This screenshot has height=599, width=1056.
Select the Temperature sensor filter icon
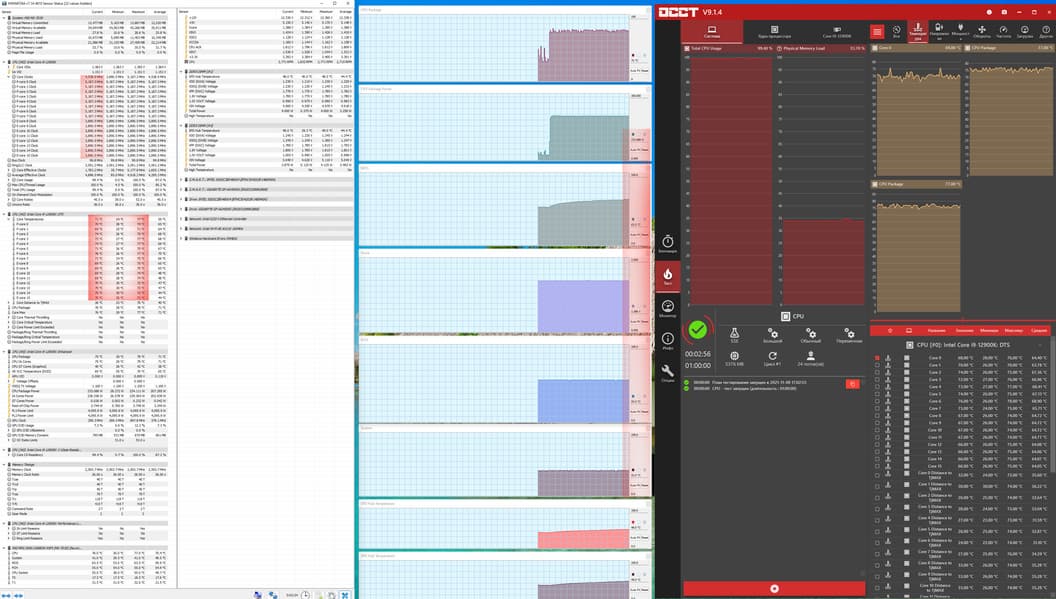coord(917,32)
